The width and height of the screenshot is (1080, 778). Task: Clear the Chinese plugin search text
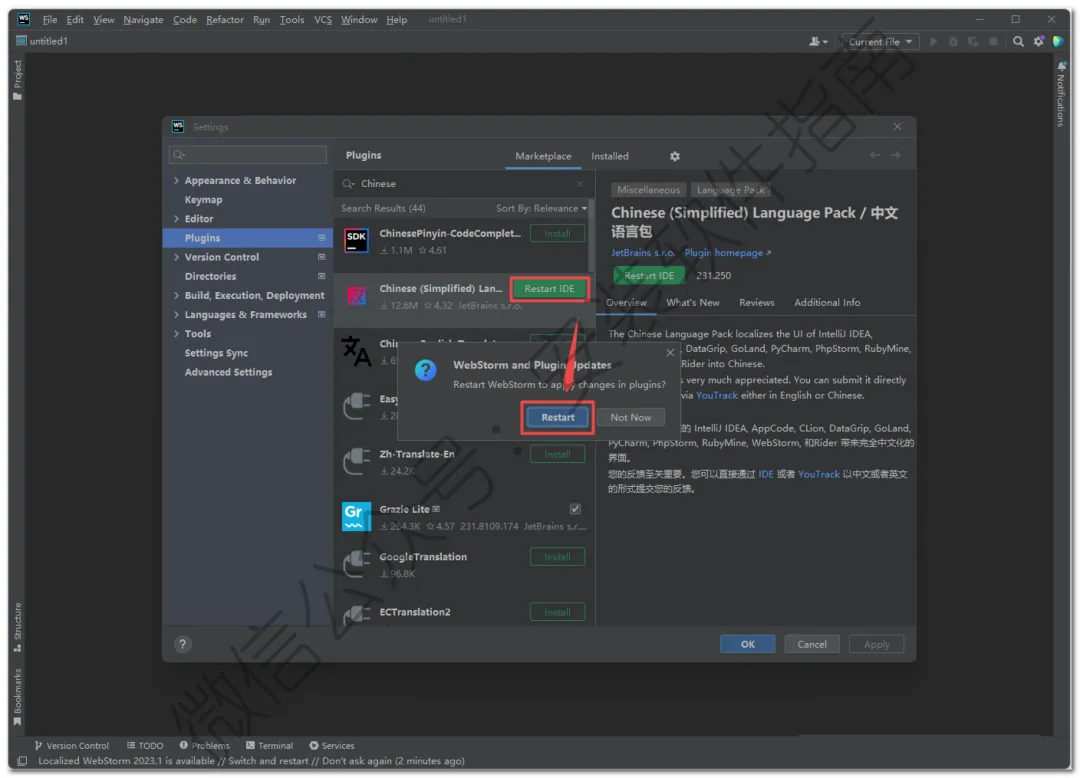[580, 184]
